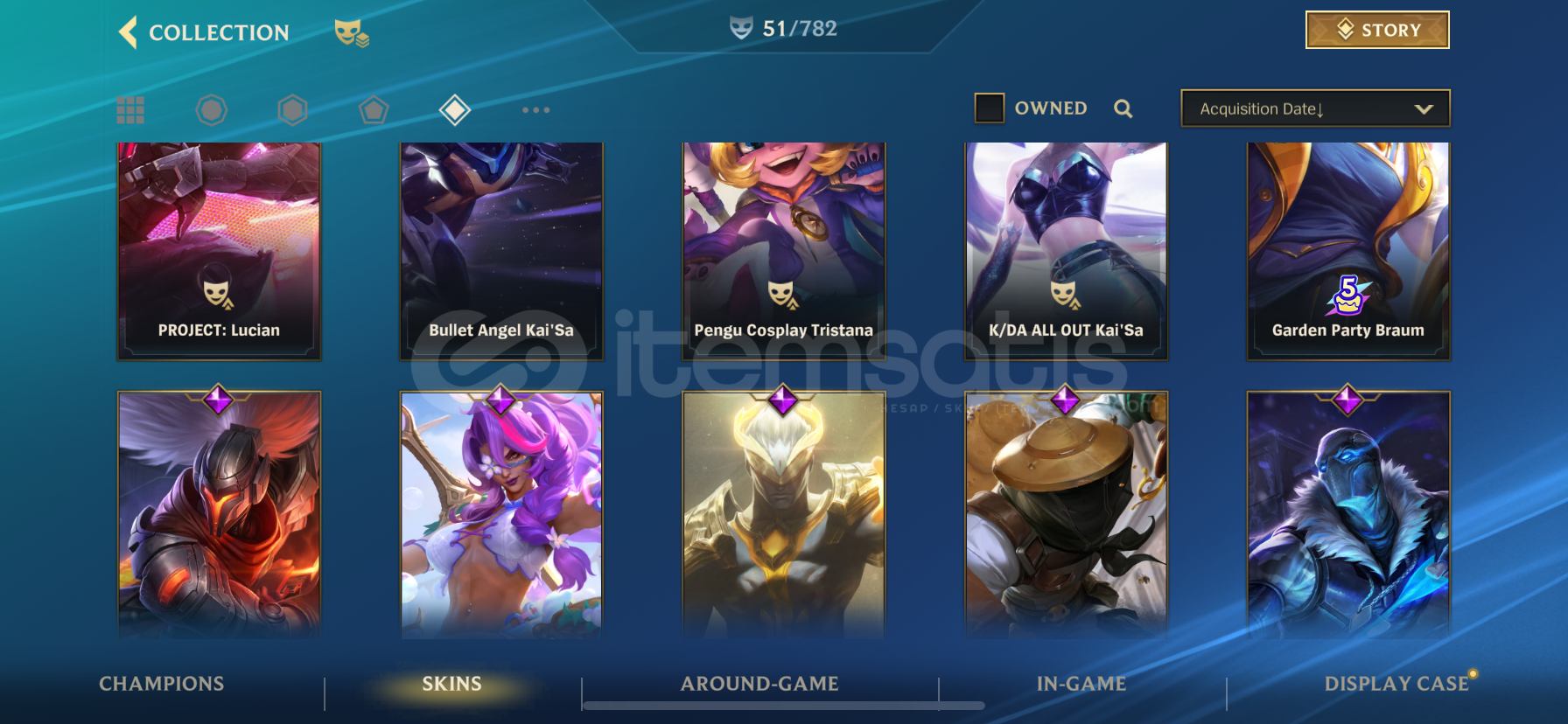Go back using the Collection arrow

tap(128, 32)
